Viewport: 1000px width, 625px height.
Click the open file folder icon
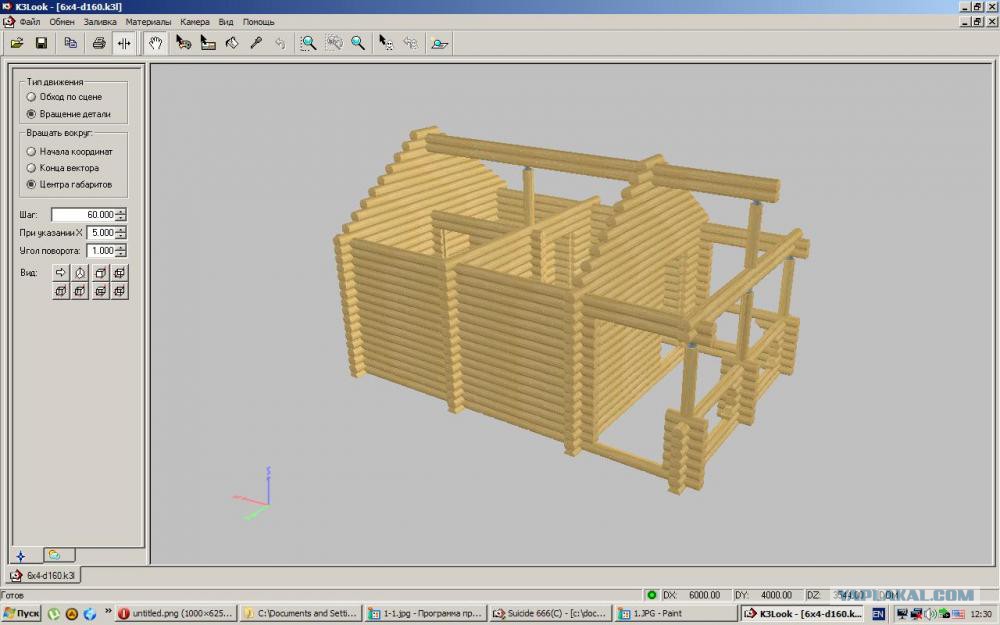[17, 43]
